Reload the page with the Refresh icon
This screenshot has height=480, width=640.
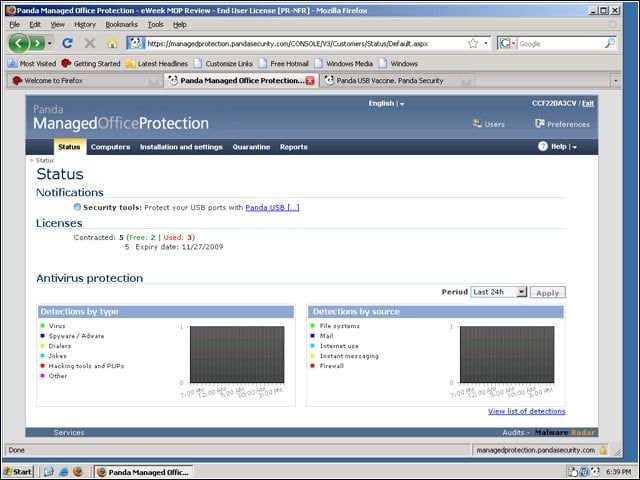click(67, 43)
